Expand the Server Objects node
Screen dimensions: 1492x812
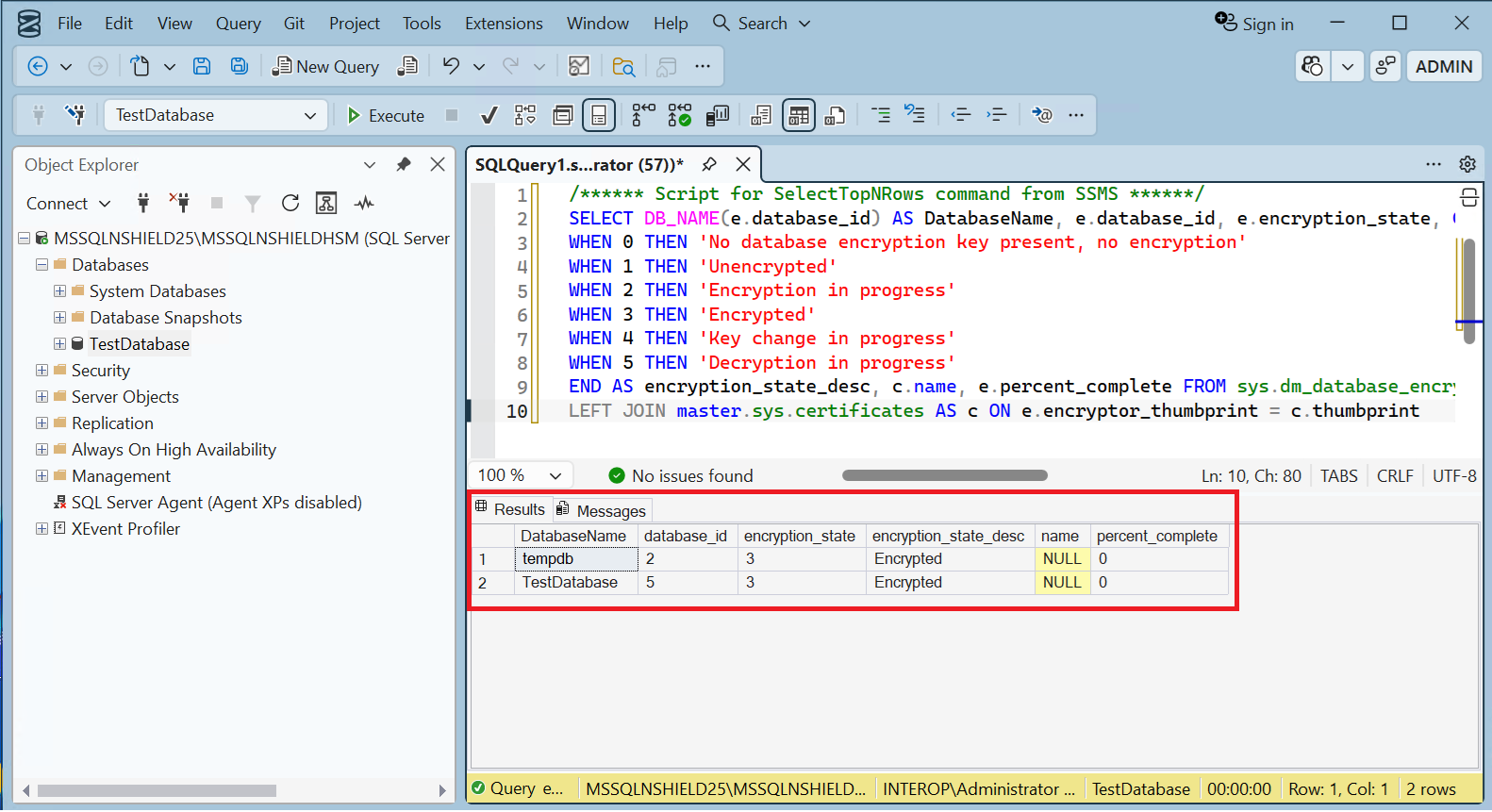pos(41,397)
